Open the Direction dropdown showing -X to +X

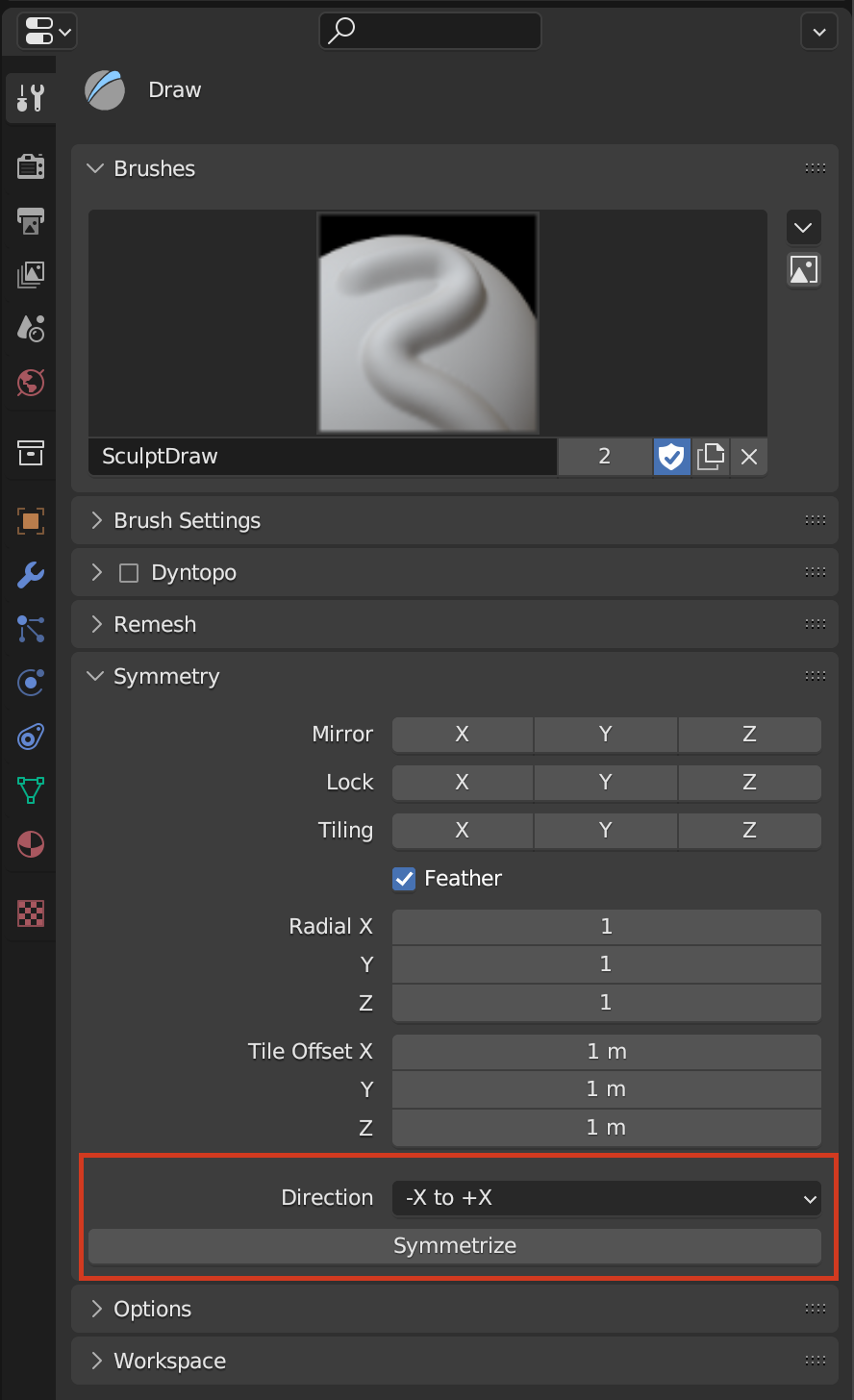[606, 1198]
